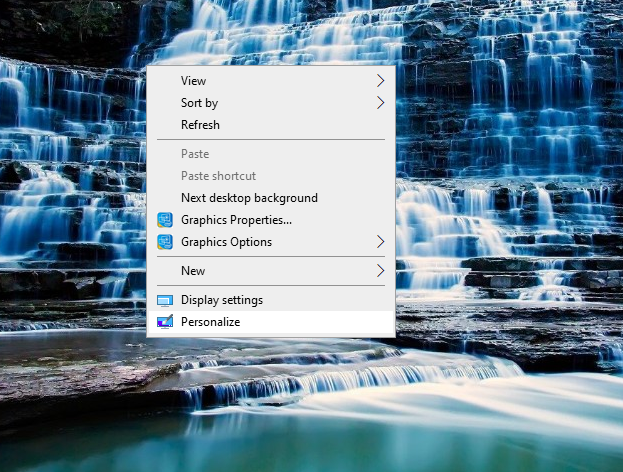
Task: Select Refresh from the context menu
Action: click(x=200, y=125)
